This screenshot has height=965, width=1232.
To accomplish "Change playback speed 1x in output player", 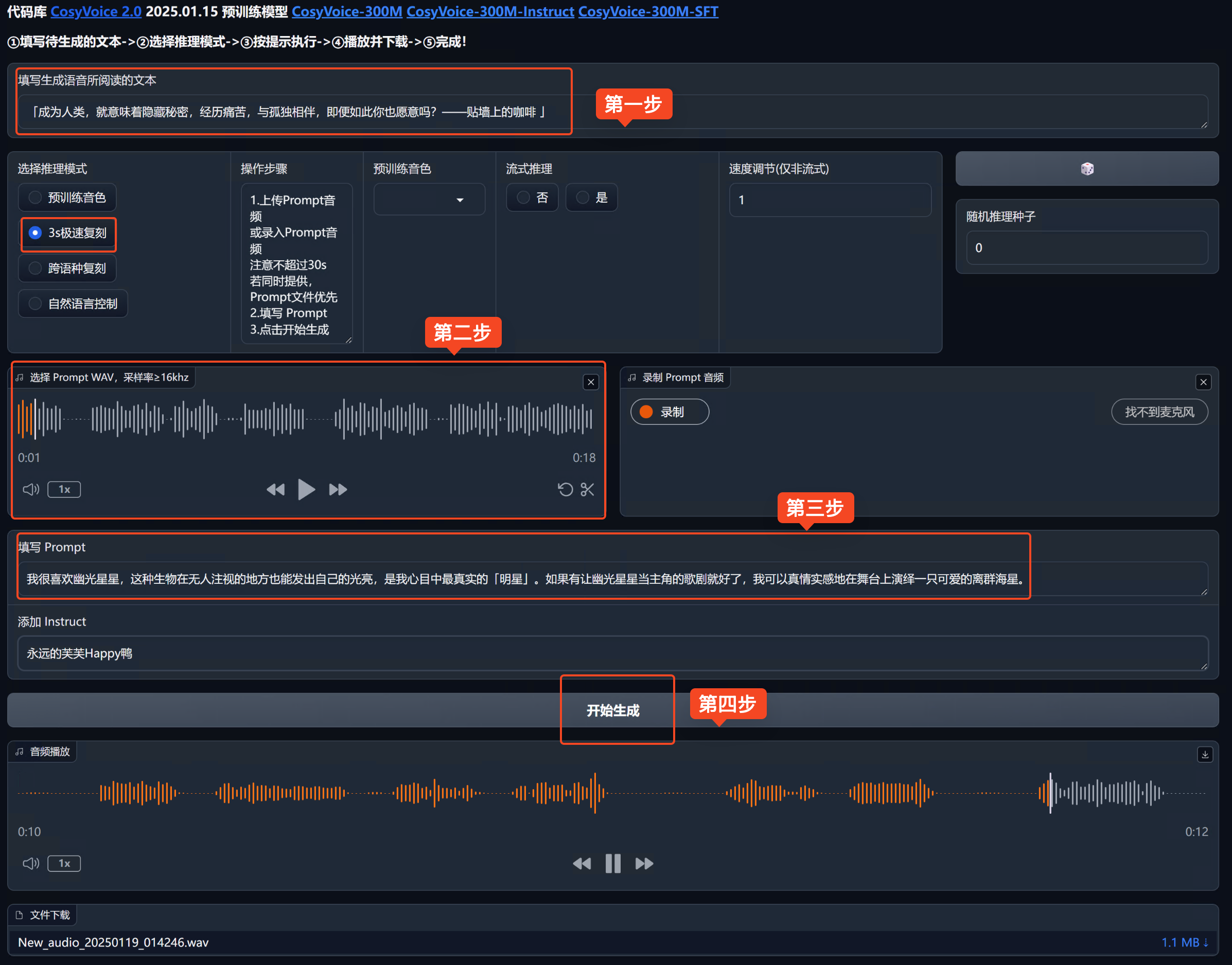I will [x=64, y=863].
